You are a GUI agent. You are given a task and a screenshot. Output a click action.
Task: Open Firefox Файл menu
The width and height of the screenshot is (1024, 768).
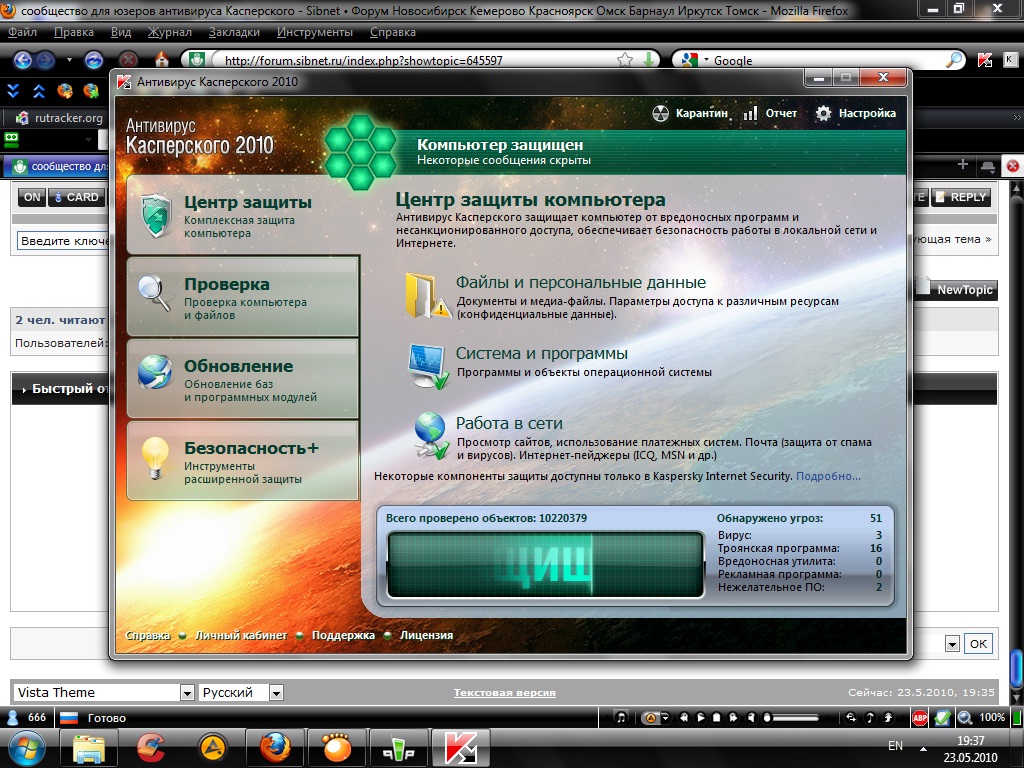click(22, 32)
